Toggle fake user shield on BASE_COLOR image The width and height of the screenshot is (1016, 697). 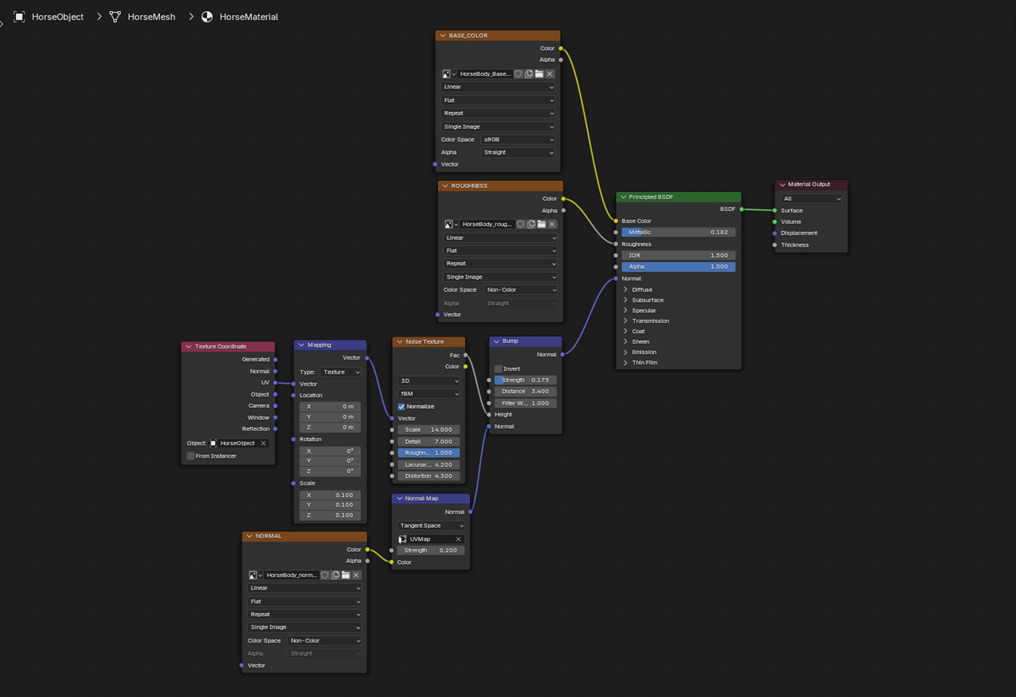(x=518, y=74)
